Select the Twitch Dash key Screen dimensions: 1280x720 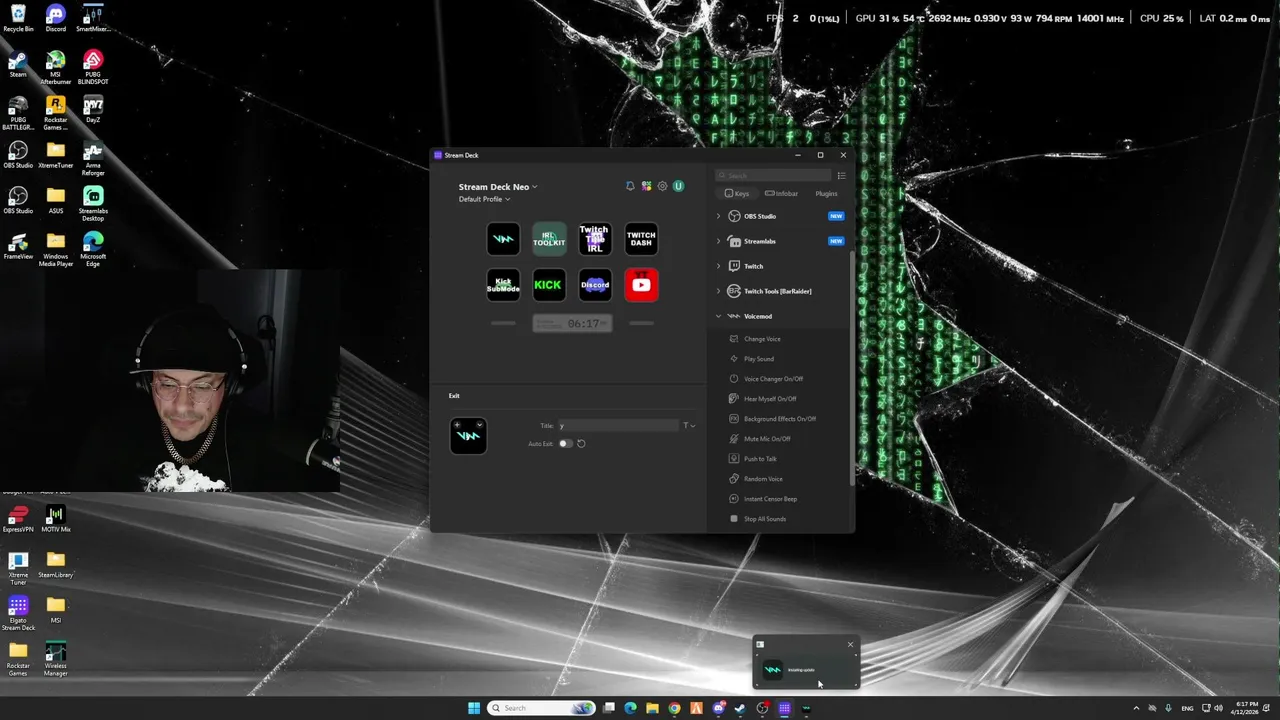pos(641,239)
